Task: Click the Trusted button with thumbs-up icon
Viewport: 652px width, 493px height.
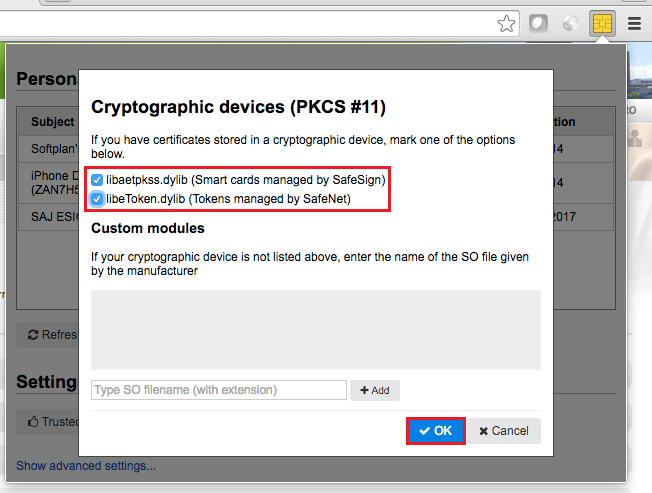Action: [48, 422]
